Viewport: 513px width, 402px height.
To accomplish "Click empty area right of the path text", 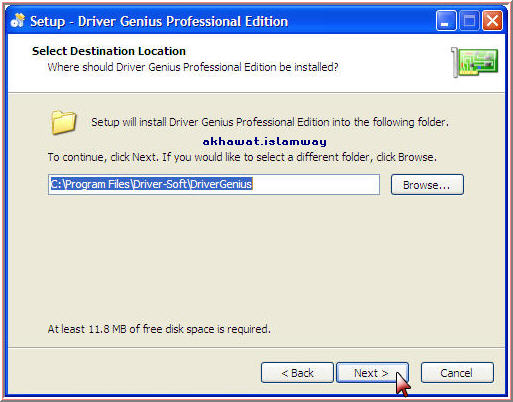I will (315, 184).
